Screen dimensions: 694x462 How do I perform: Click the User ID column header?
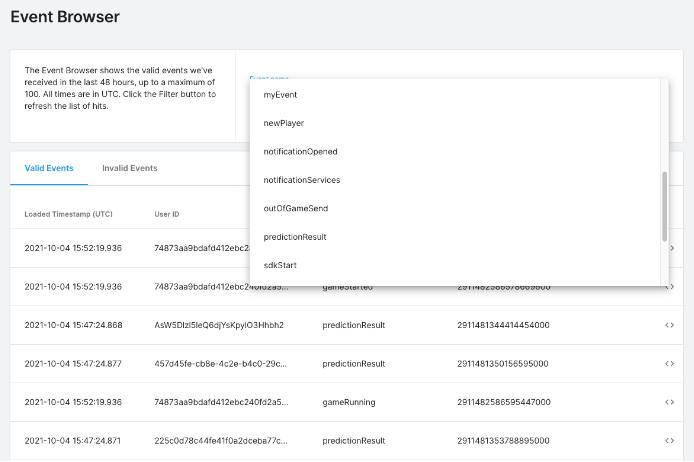tap(167, 214)
